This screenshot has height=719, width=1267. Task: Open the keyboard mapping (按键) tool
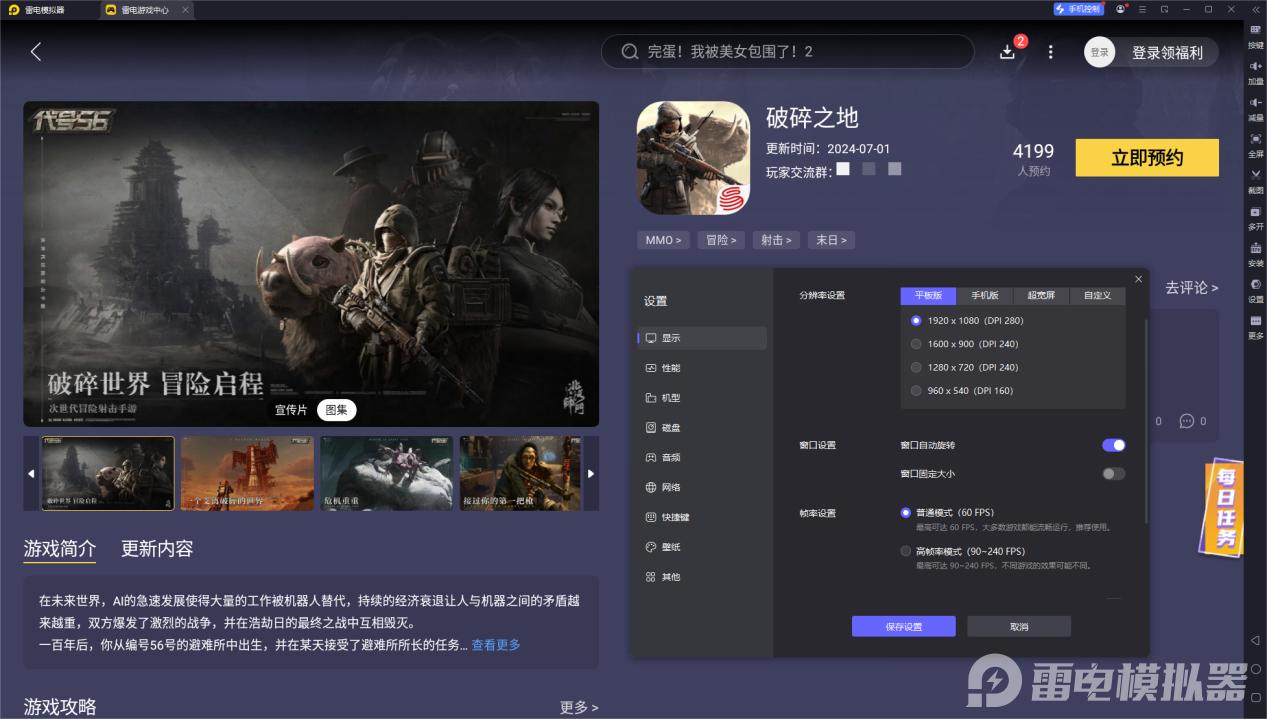click(x=1256, y=40)
